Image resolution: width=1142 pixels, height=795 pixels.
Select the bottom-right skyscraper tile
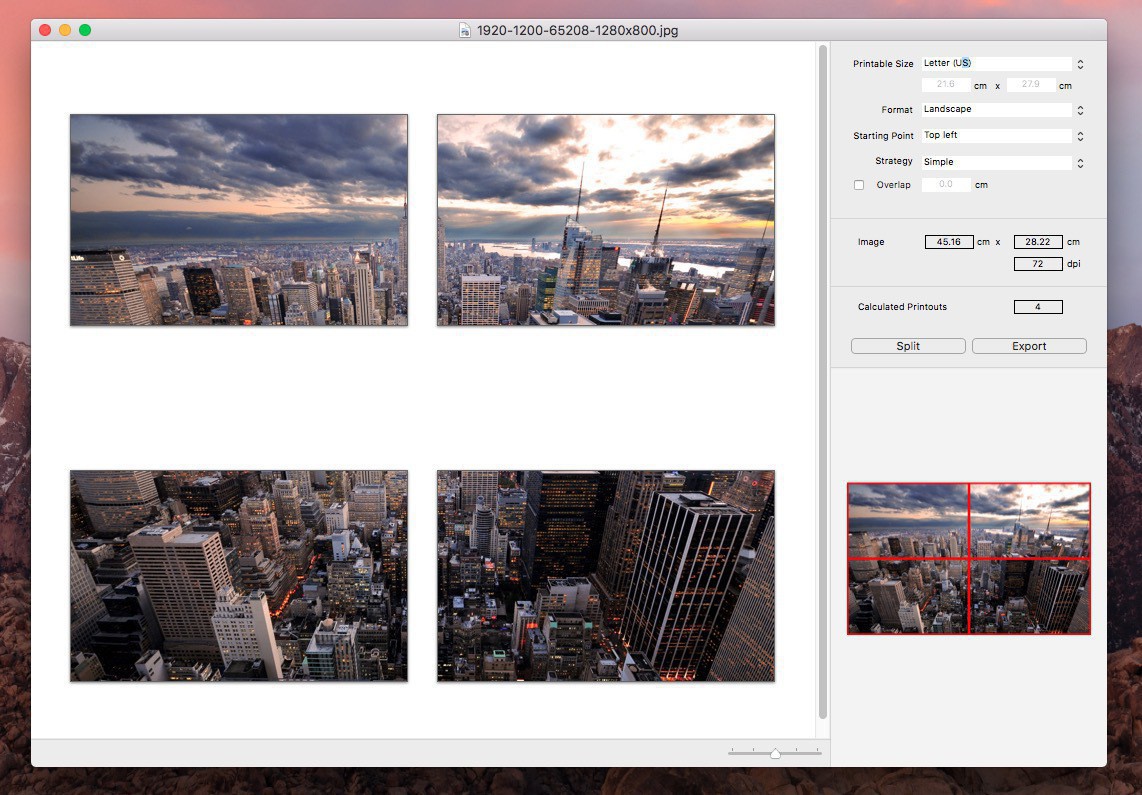(x=606, y=576)
